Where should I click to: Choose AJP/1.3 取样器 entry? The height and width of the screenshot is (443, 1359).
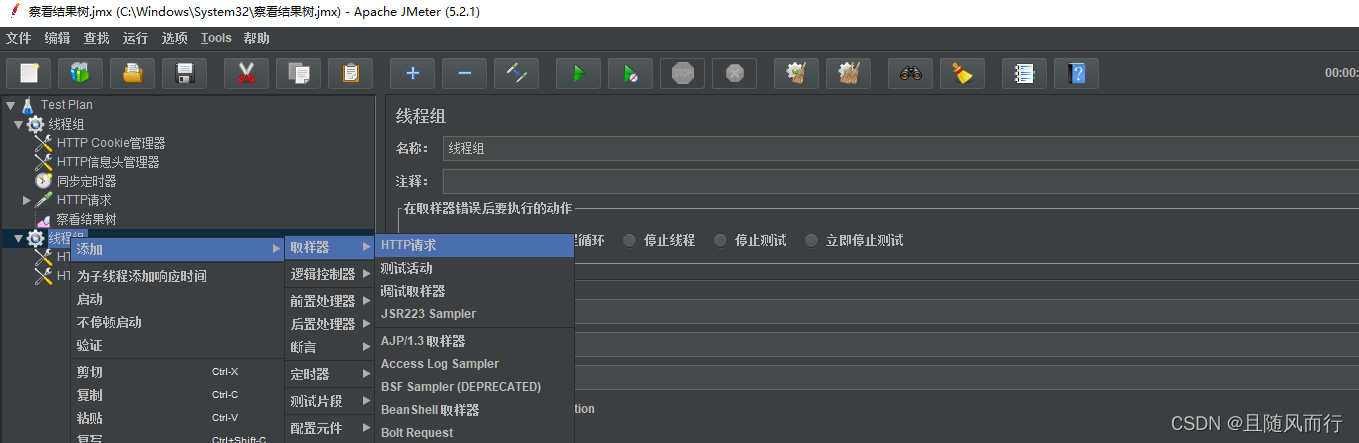coord(474,341)
